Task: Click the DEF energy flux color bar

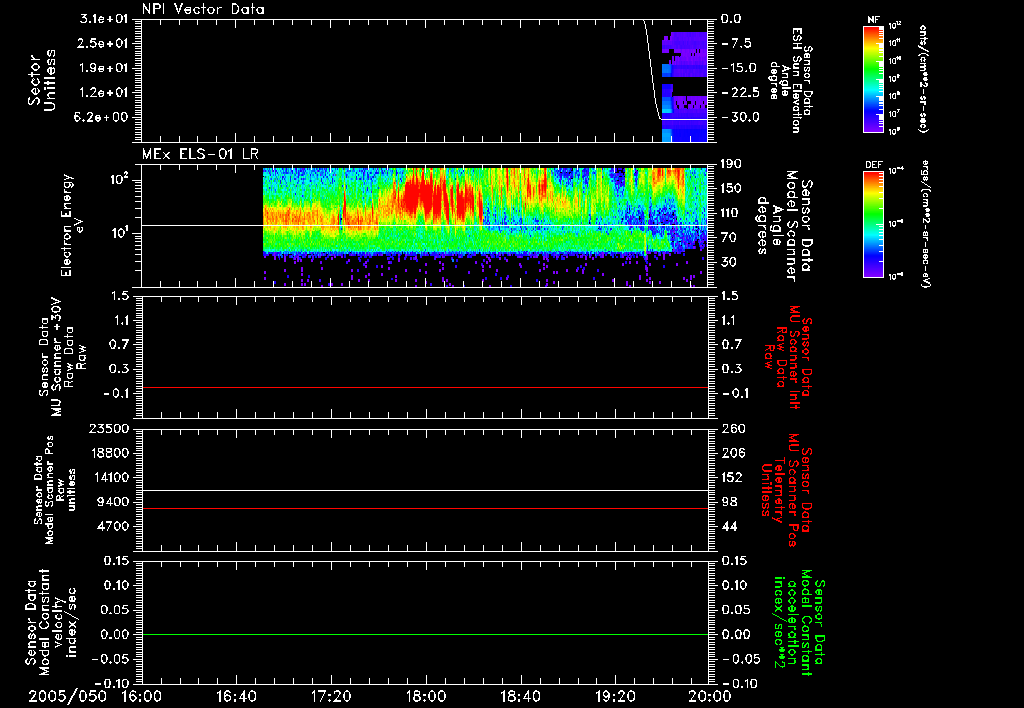Action: pyautogui.click(x=874, y=223)
